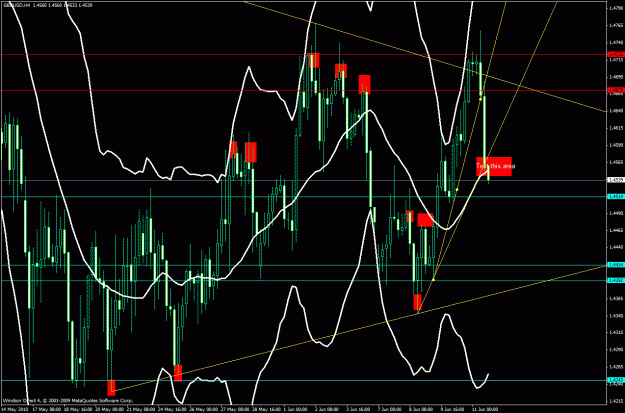Select the 24 May 16:00 time label
The width and height of the screenshot is (625, 413).
coord(172,409)
